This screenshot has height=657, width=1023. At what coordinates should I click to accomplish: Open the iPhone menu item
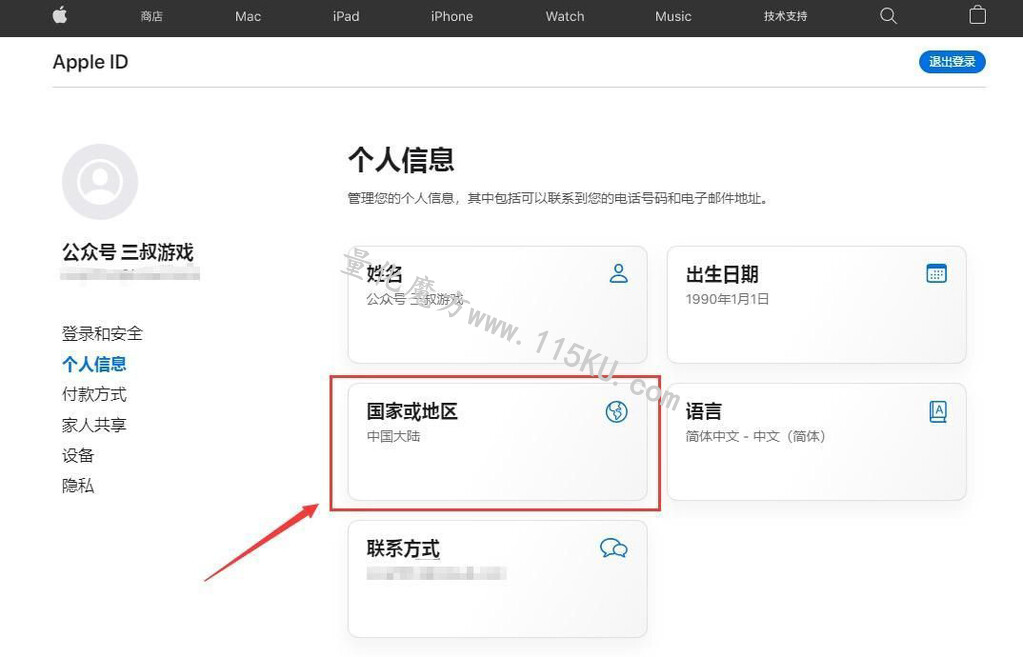click(451, 16)
